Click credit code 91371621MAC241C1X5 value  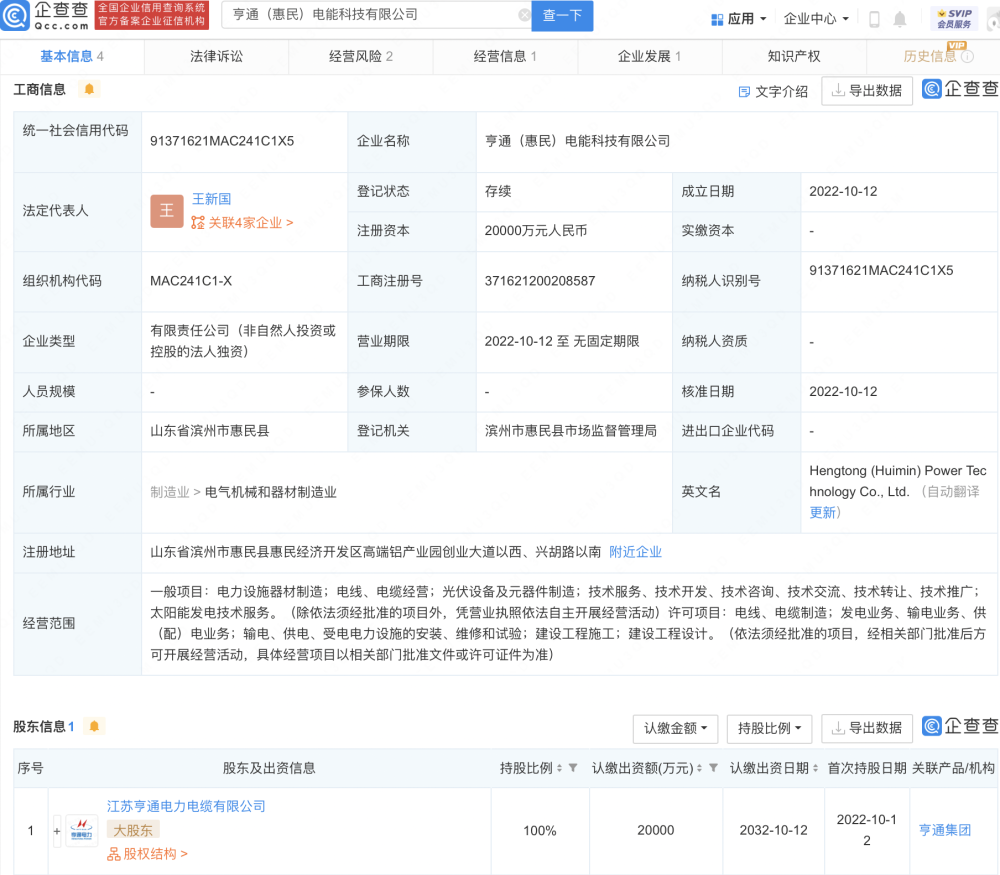click(x=222, y=141)
